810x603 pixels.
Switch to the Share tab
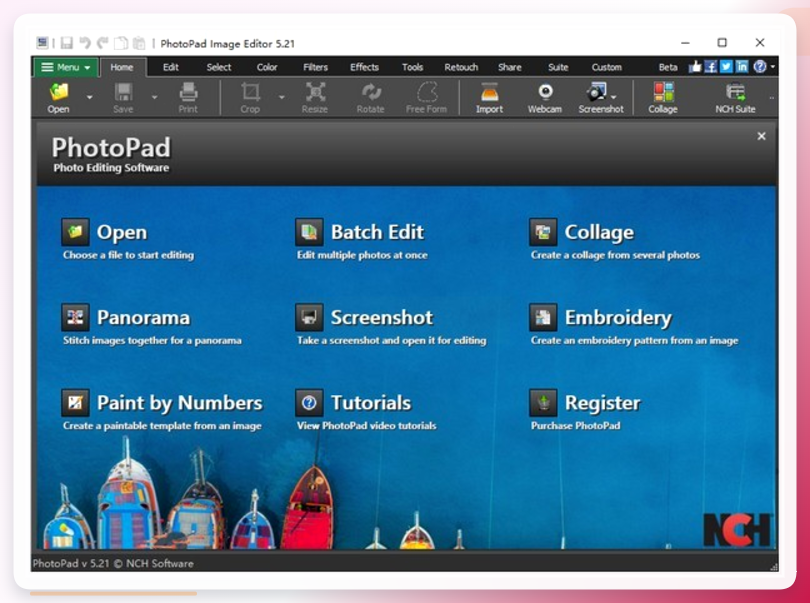[x=510, y=67]
